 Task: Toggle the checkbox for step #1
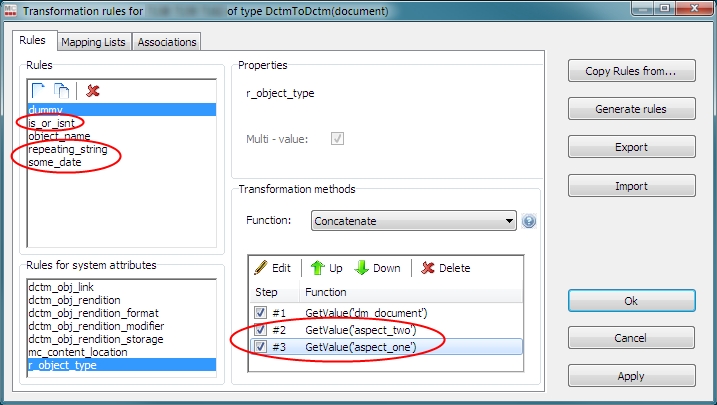click(260, 313)
